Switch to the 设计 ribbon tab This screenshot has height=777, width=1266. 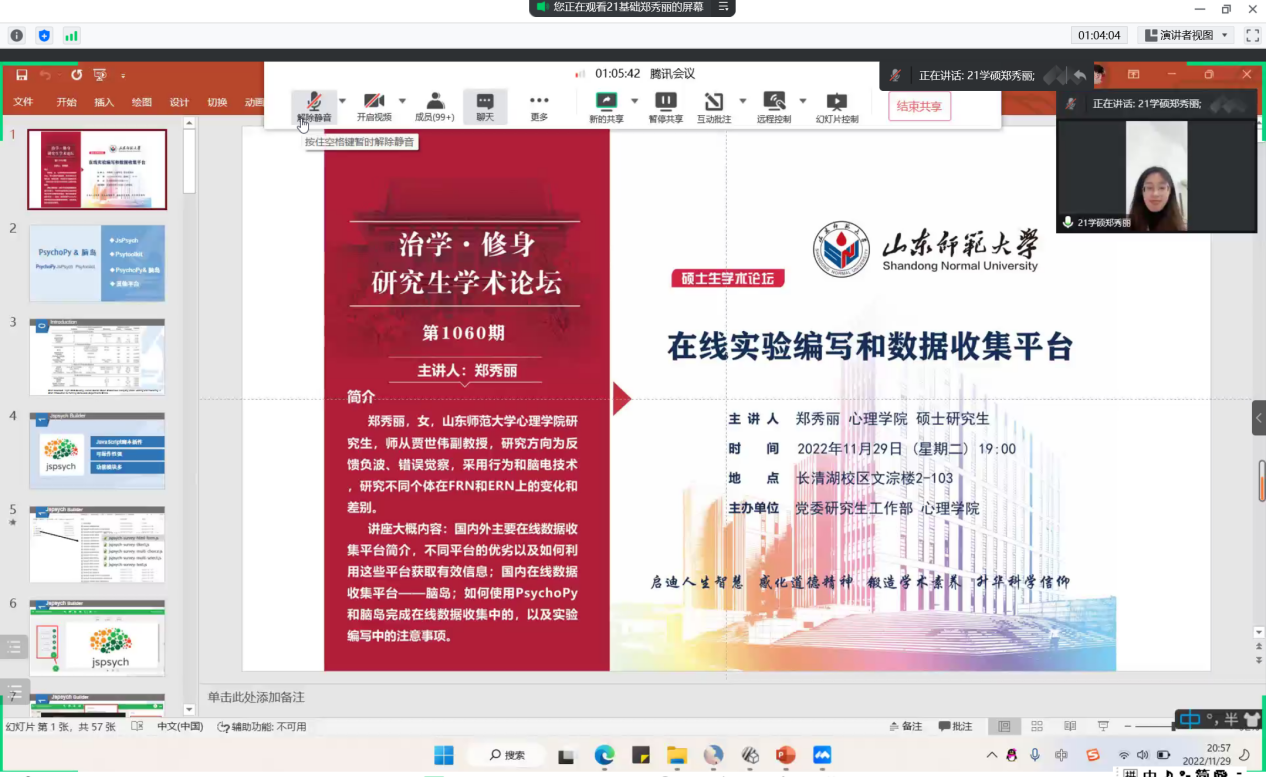(179, 102)
